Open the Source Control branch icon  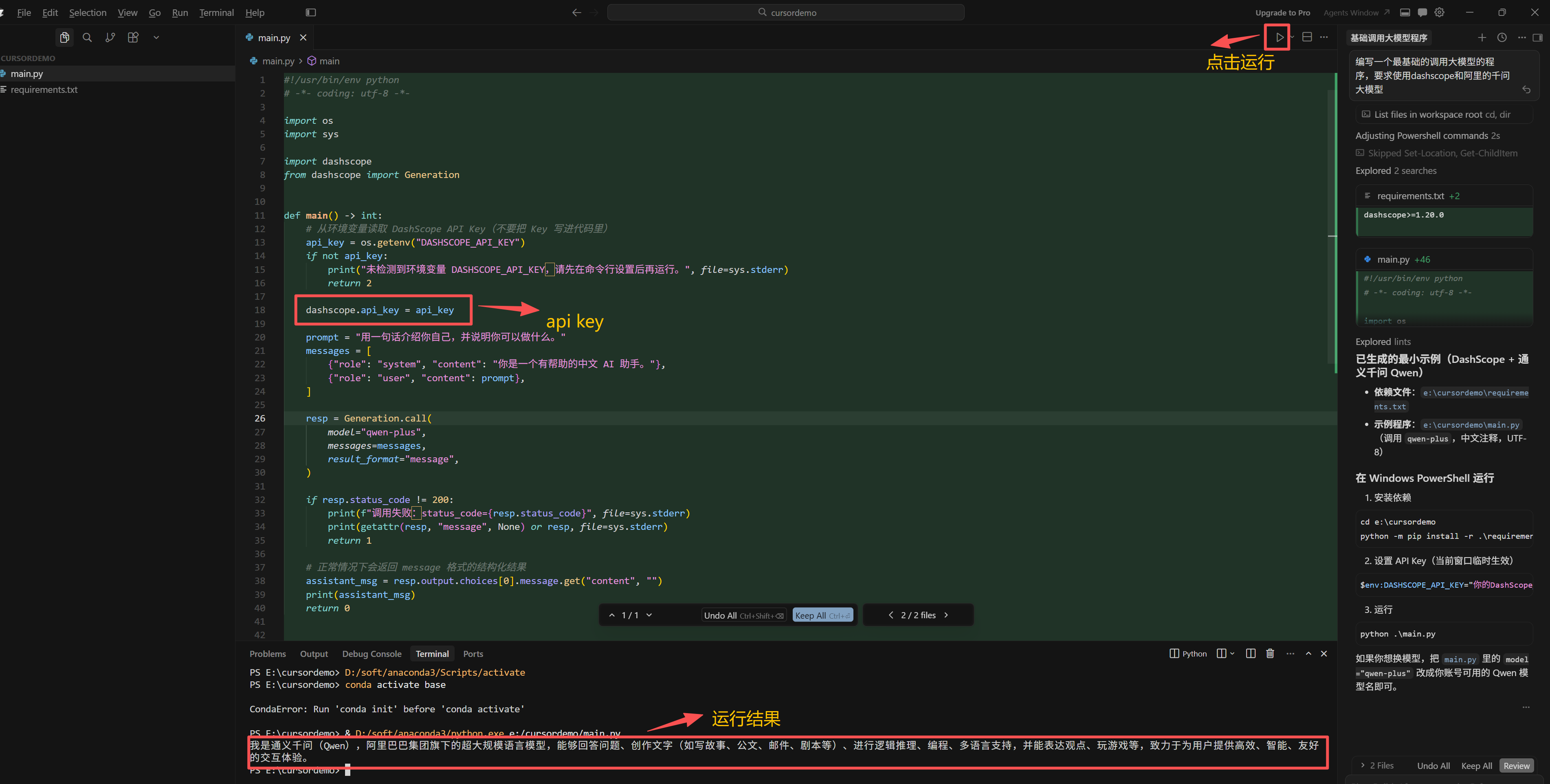tap(110, 37)
